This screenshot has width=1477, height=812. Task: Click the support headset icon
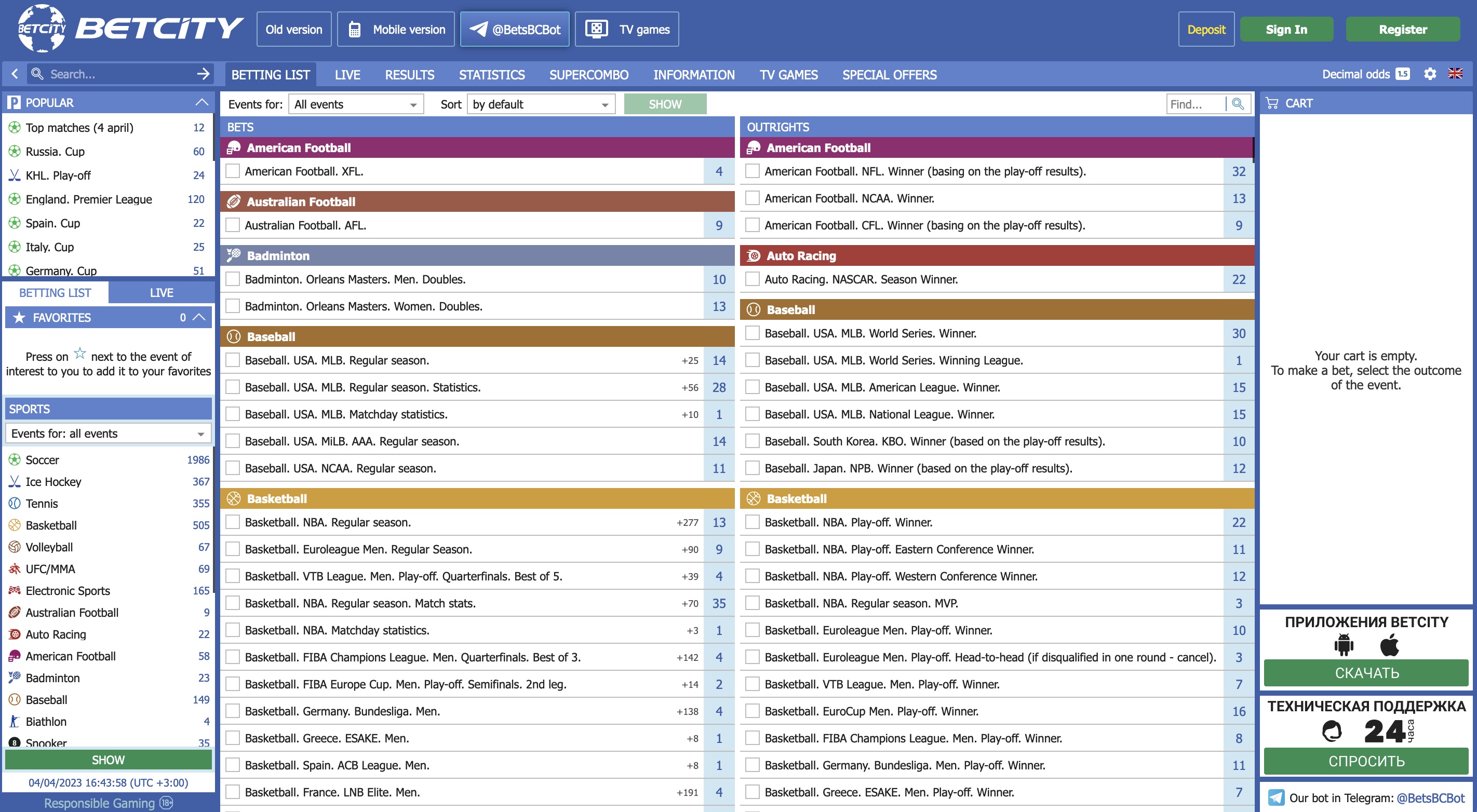click(x=1332, y=731)
